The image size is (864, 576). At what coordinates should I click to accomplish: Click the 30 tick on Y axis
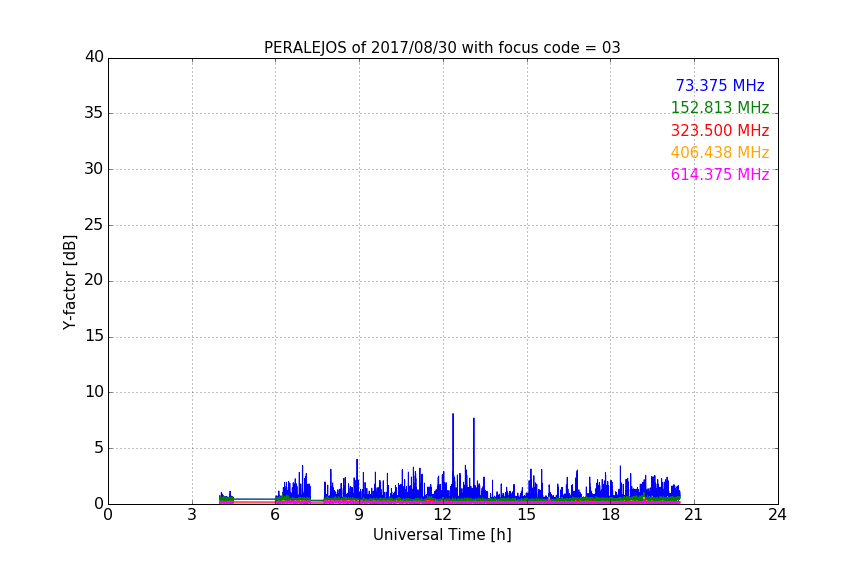(x=94, y=169)
